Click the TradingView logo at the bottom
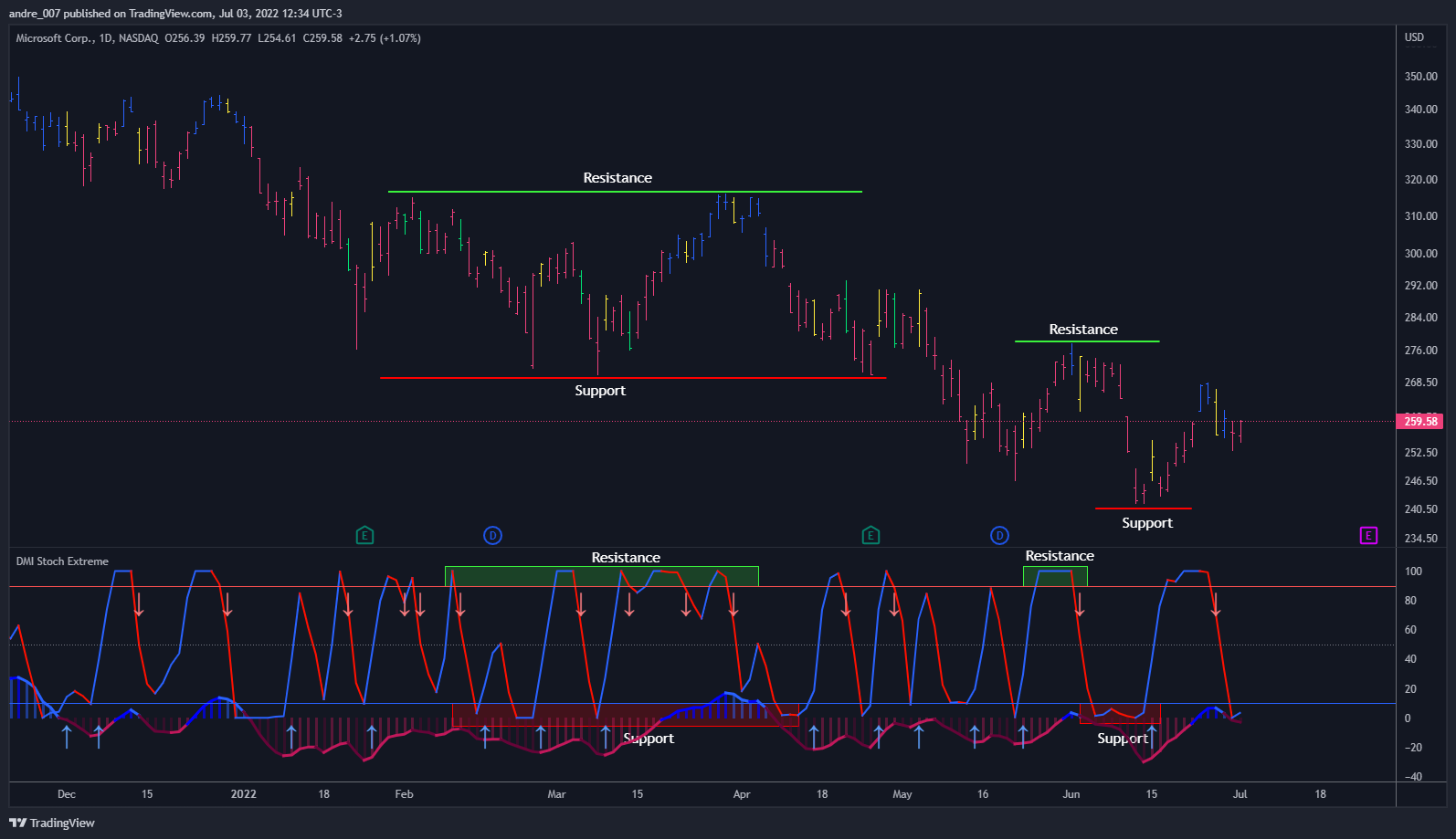Image resolution: width=1456 pixels, height=839 pixels. 52,823
